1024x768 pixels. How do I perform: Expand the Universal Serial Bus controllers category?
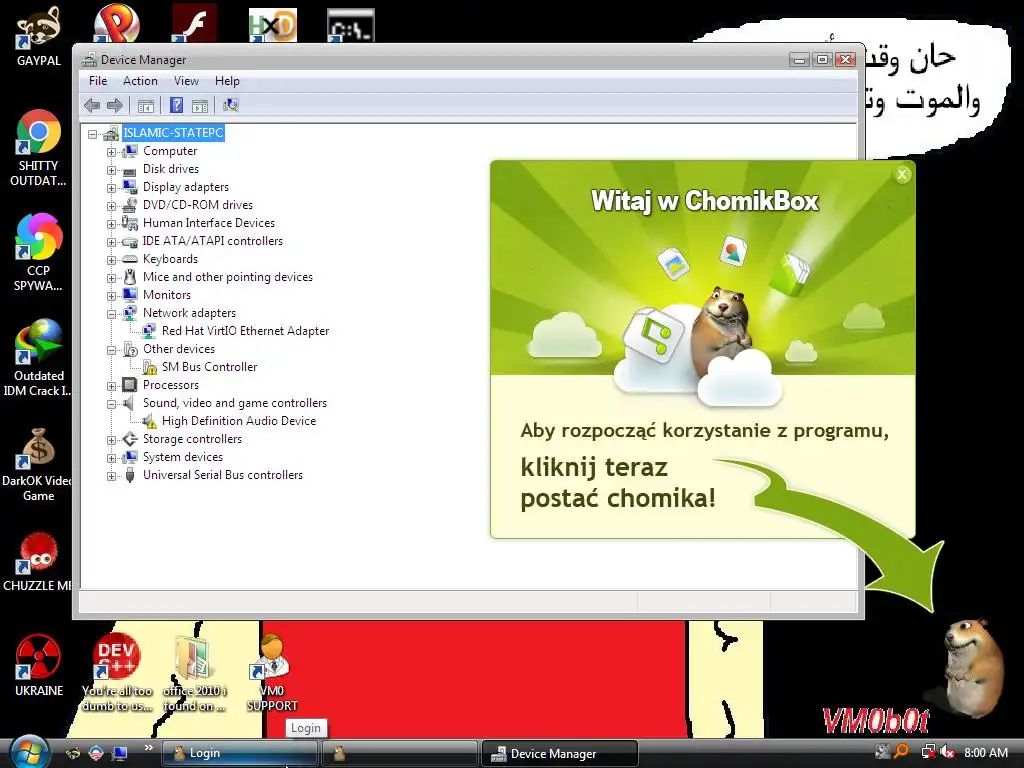click(x=112, y=476)
